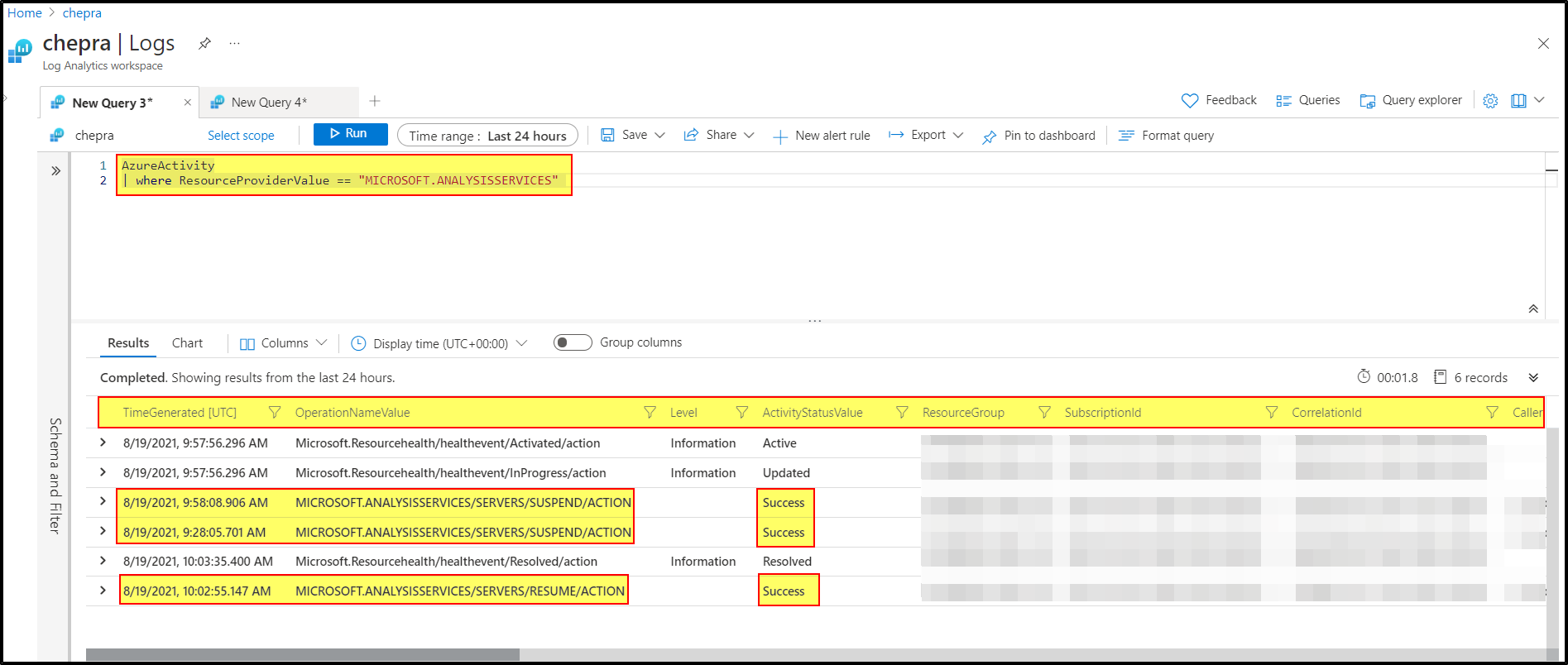Expand the 9:28:05.701 AM SUSPEND row
The width and height of the screenshot is (1568, 665).
pos(103,531)
